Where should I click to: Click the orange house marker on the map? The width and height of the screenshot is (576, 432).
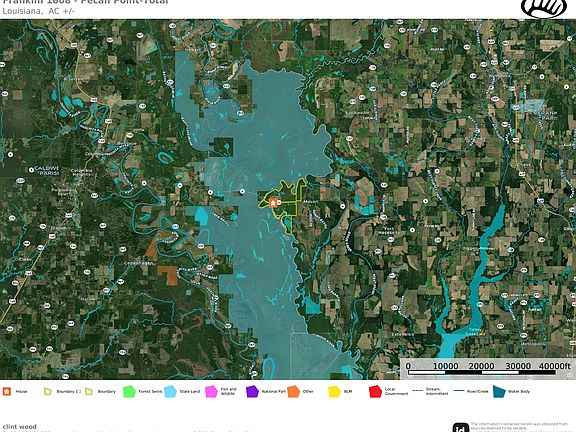pos(273,203)
